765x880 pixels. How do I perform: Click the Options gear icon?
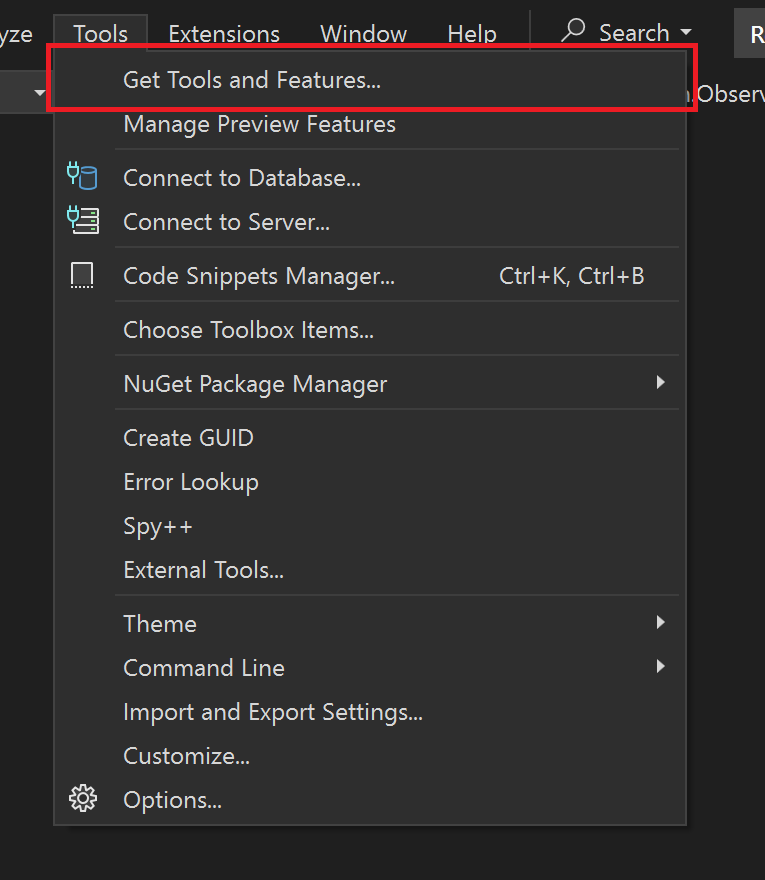click(x=83, y=798)
